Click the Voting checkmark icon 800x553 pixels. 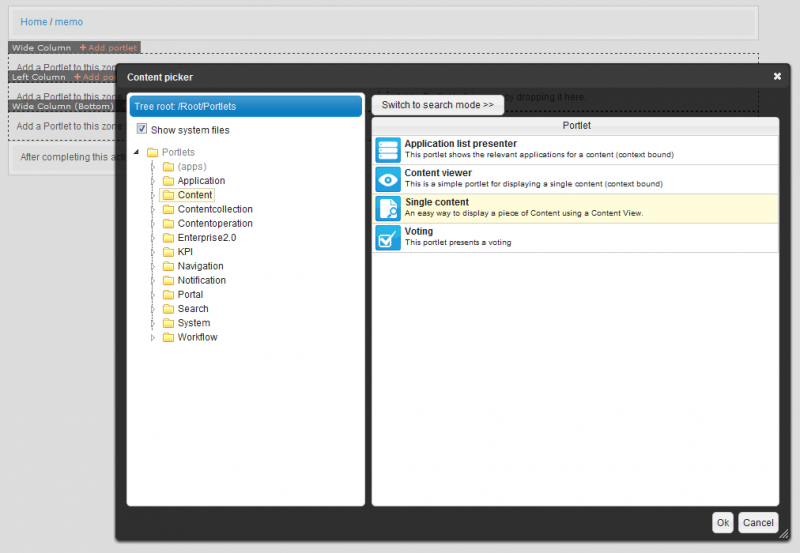[388, 238]
